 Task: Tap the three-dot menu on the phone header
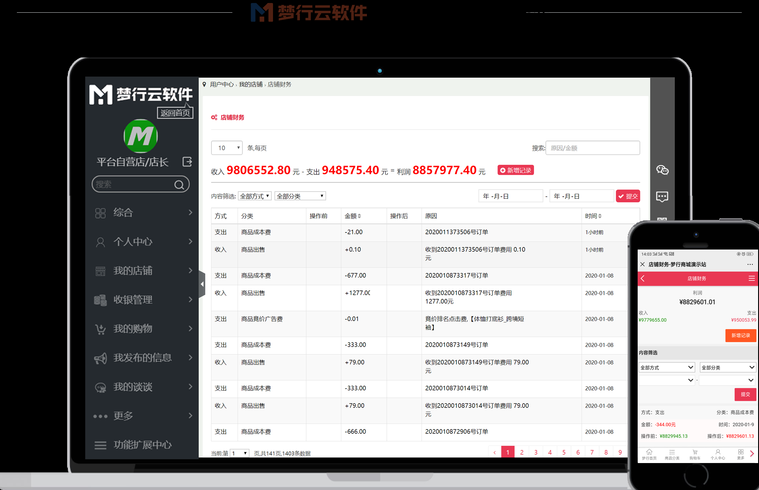click(750, 264)
